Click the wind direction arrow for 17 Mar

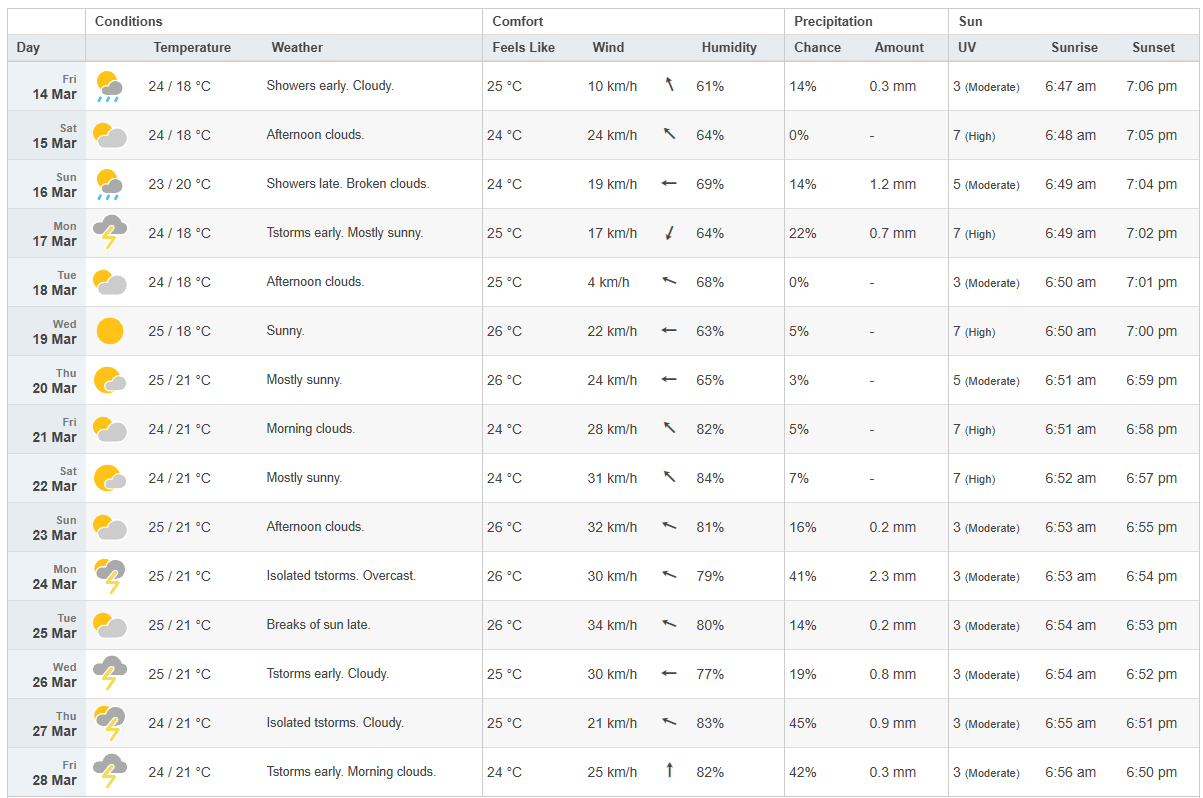point(670,233)
